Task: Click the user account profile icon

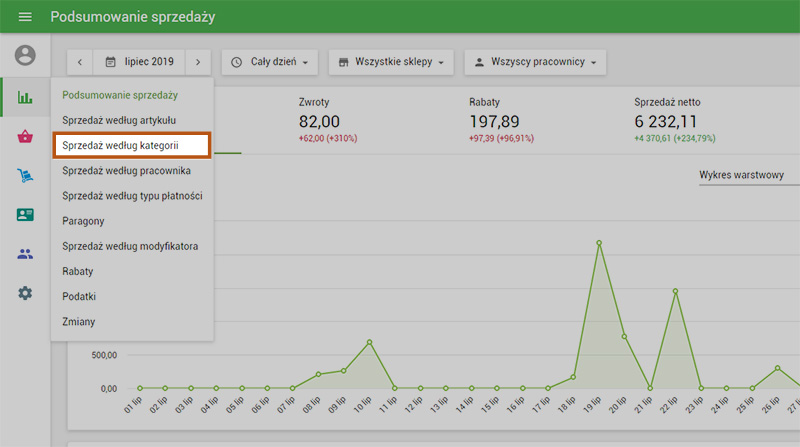Action: pos(25,56)
